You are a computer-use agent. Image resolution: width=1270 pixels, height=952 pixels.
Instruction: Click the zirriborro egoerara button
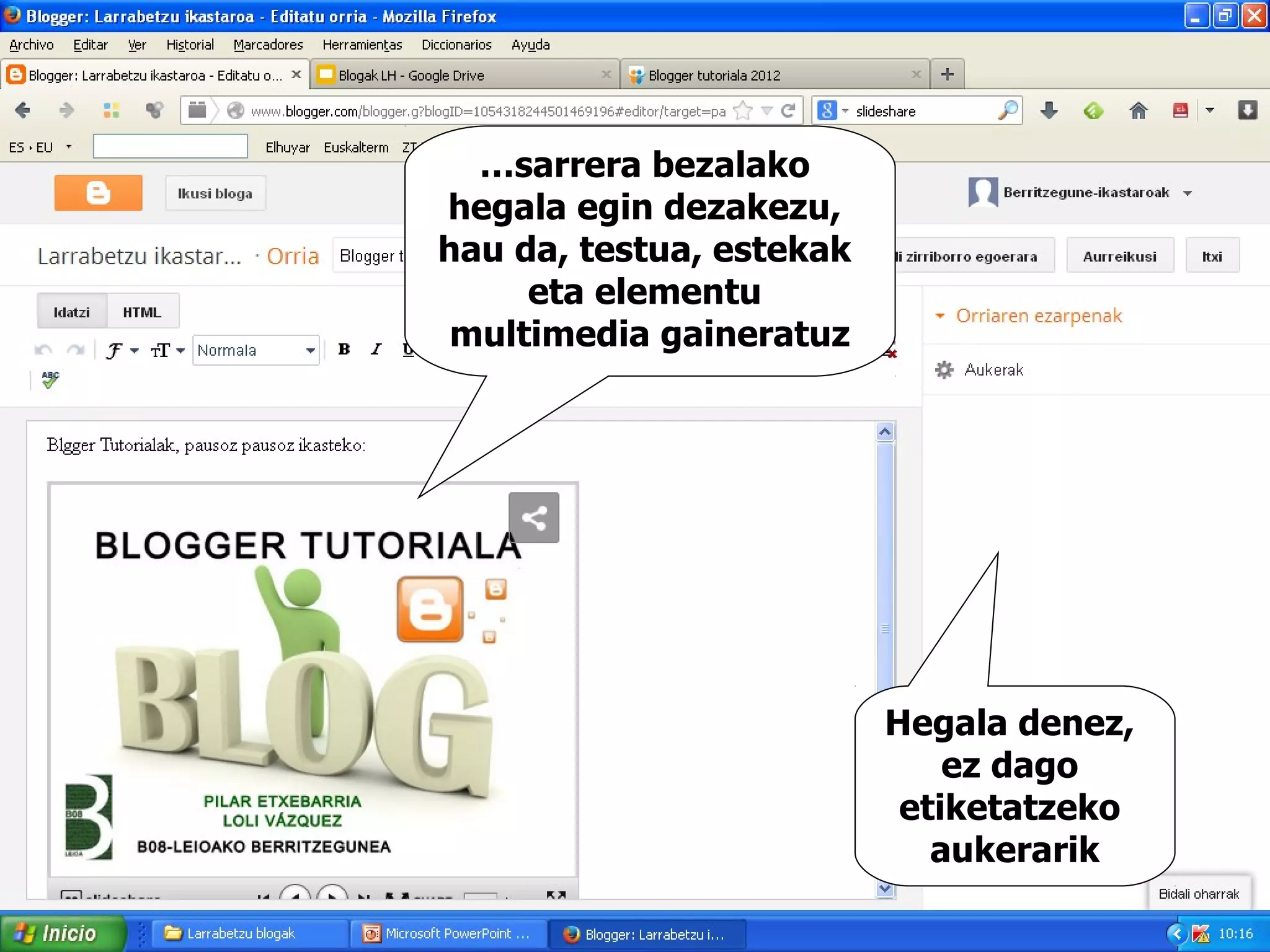point(974,256)
